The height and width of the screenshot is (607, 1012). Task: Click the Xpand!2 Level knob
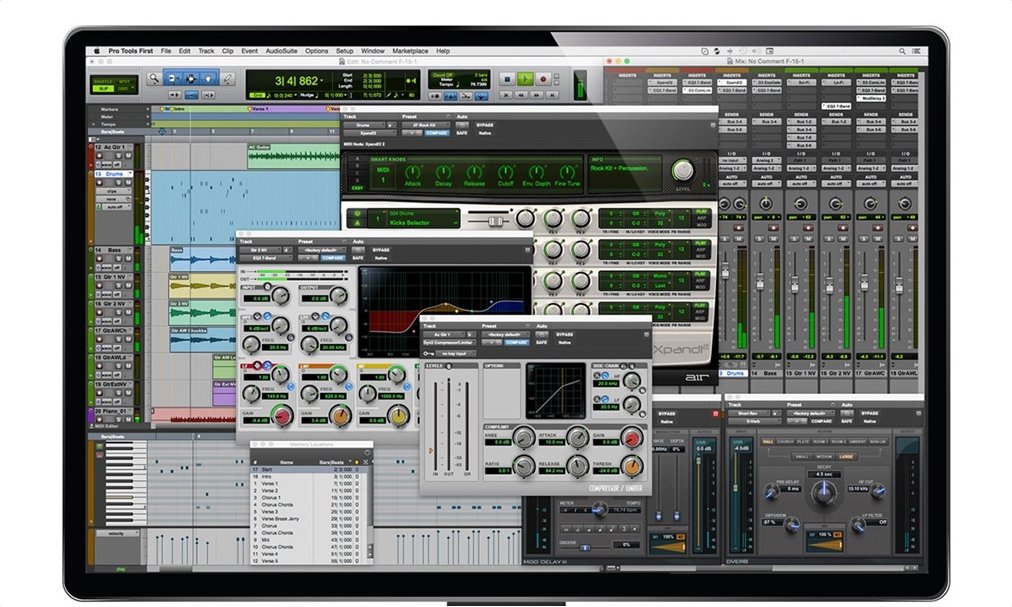682,170
